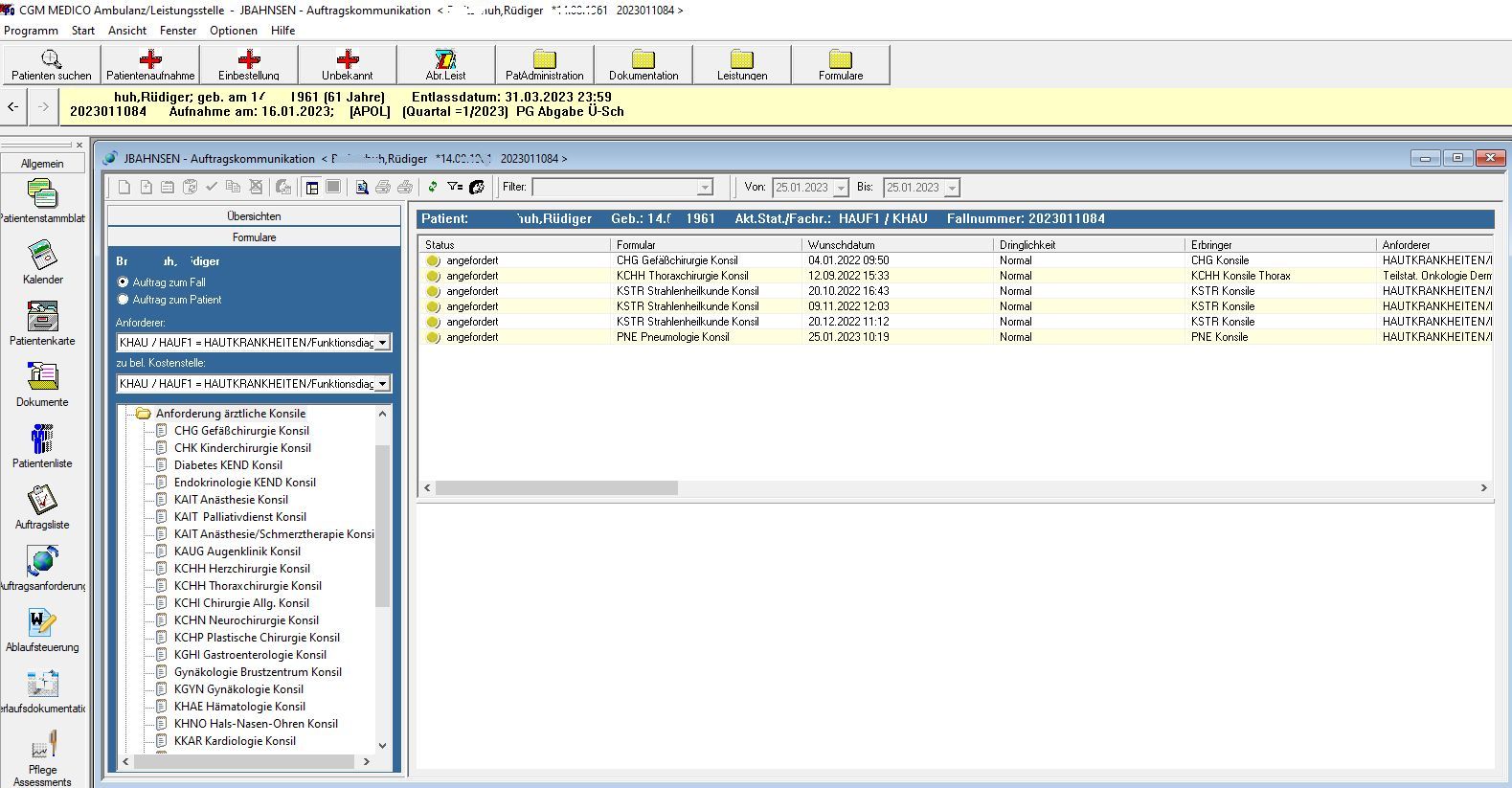Switch to the Übersichten tab
Viewport: 1512px width, 788px height.
coord(254,216)
